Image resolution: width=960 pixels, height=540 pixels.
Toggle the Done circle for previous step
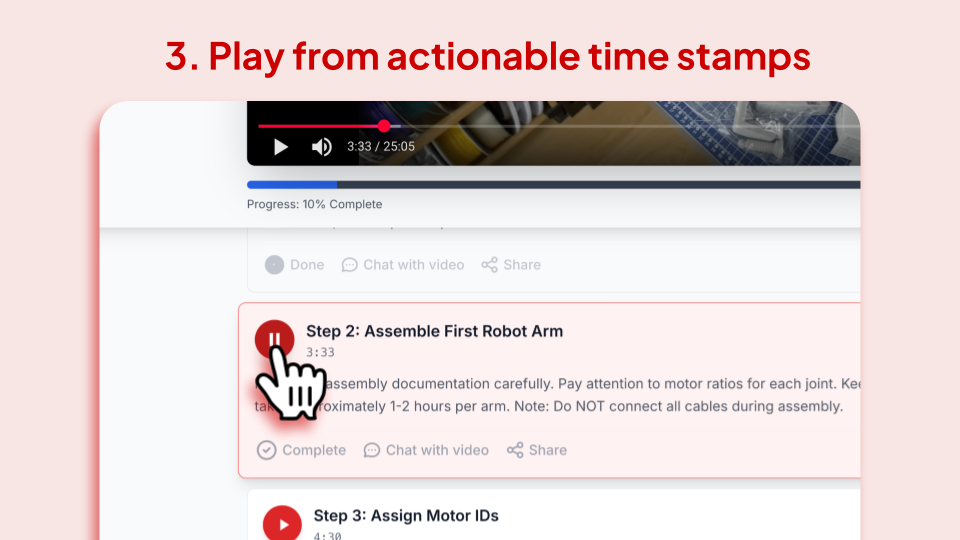coord(274,264)
